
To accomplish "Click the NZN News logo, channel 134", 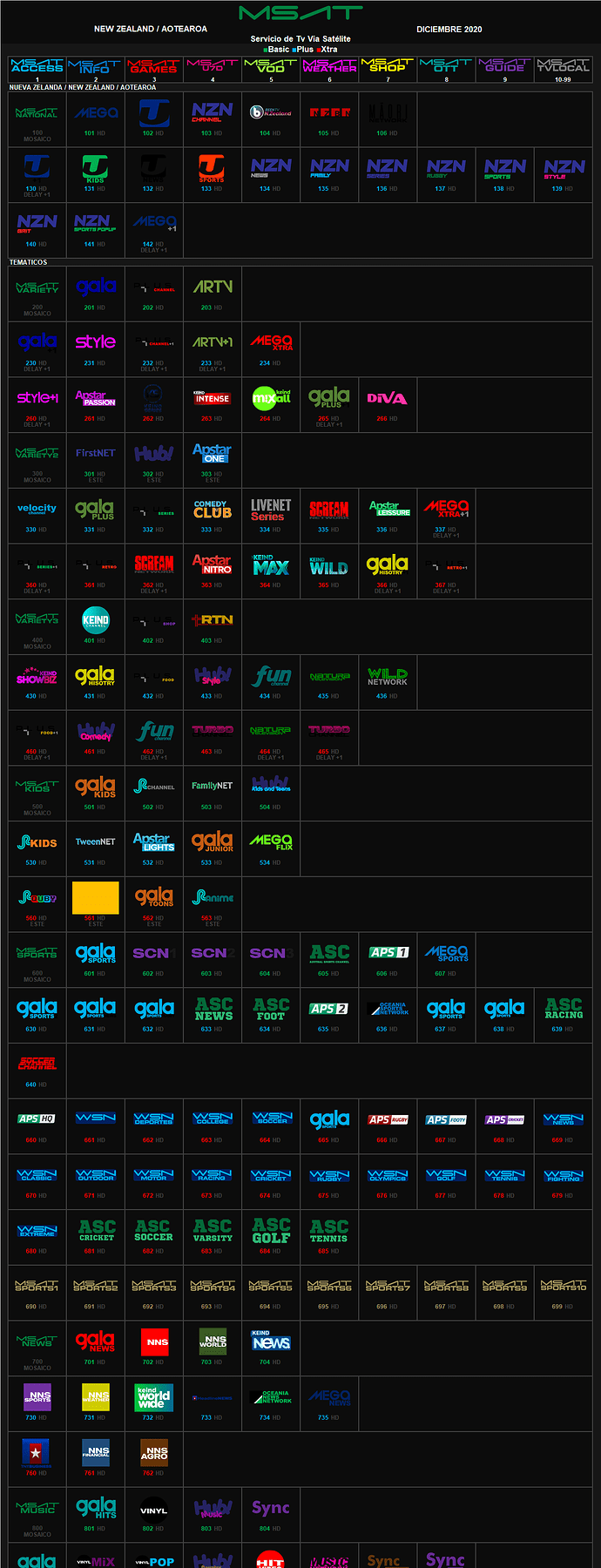I will 271,167.
